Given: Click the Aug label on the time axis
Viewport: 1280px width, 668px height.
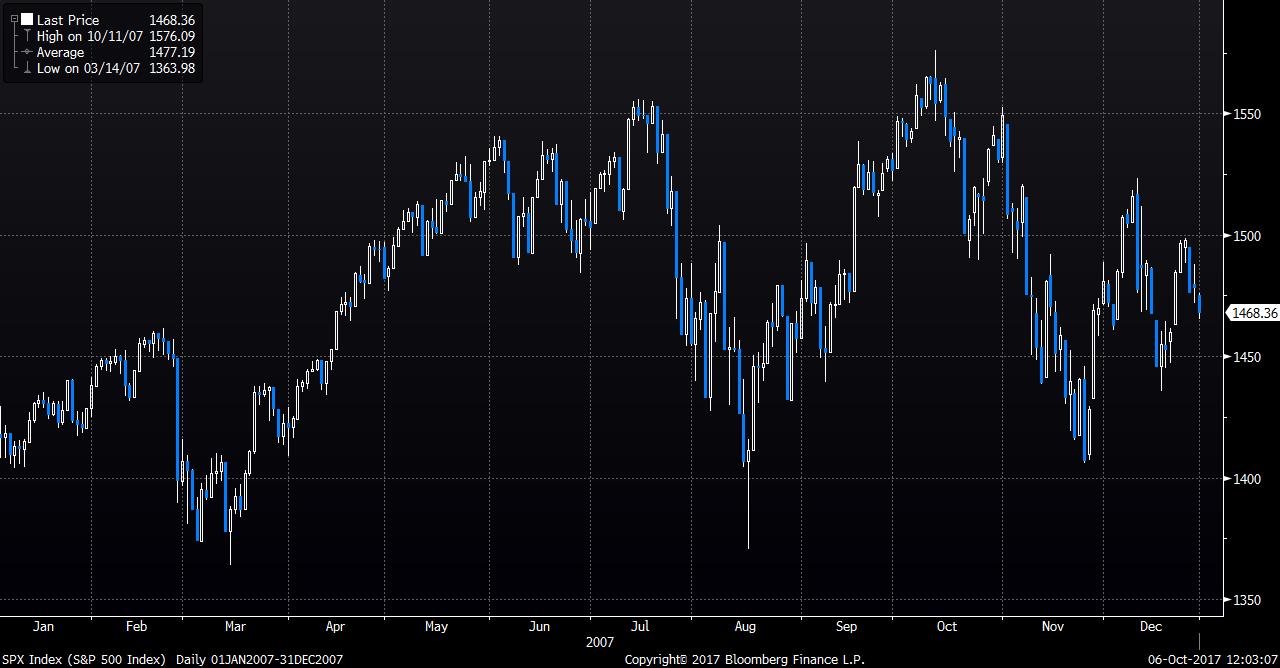Looking at the screenshot, I should (745, 627).
